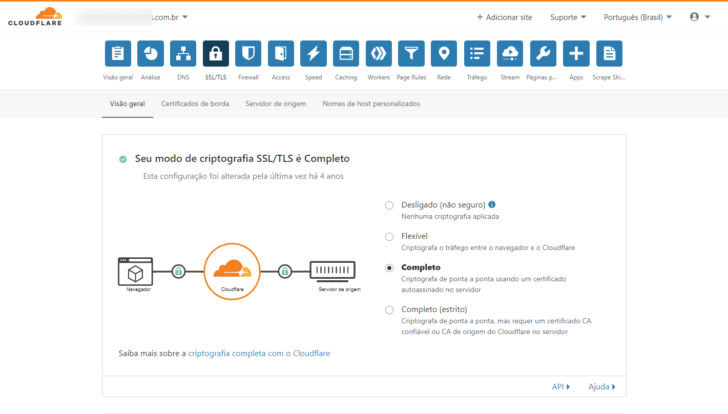Open the Apps plus icon
The height and width of the screenshot is (414, 728).
coord(576,54)
